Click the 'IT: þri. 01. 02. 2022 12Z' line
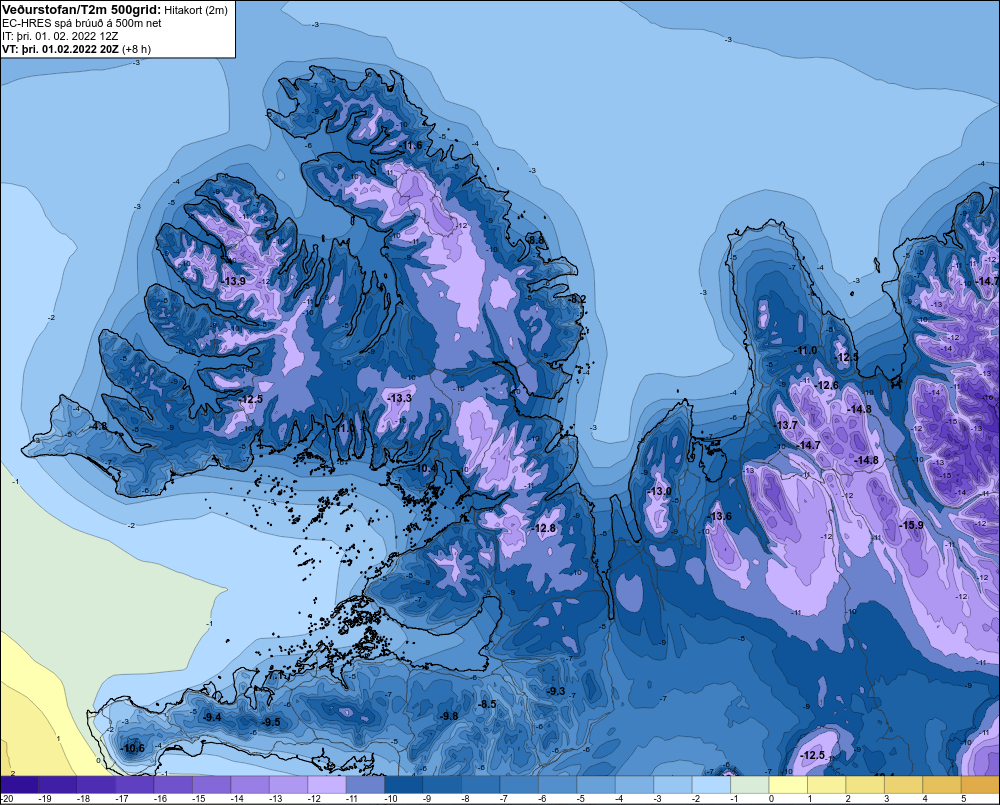This screenshot has width=1000, height=805. click(60, 36)
